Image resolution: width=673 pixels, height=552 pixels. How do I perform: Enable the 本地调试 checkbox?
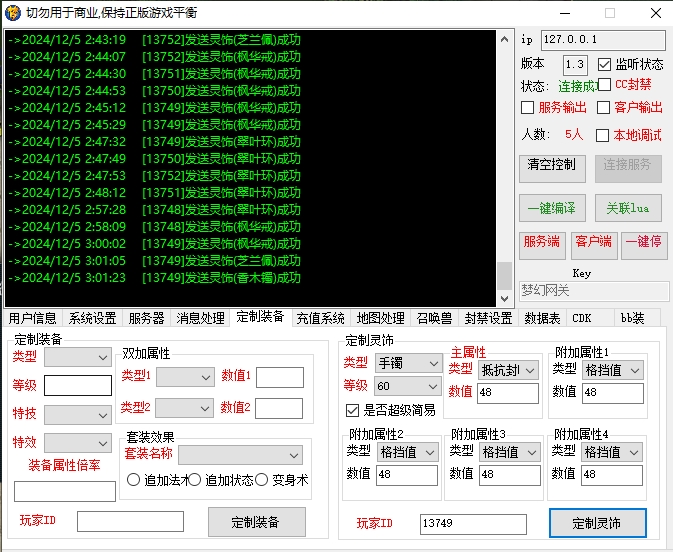602,136
